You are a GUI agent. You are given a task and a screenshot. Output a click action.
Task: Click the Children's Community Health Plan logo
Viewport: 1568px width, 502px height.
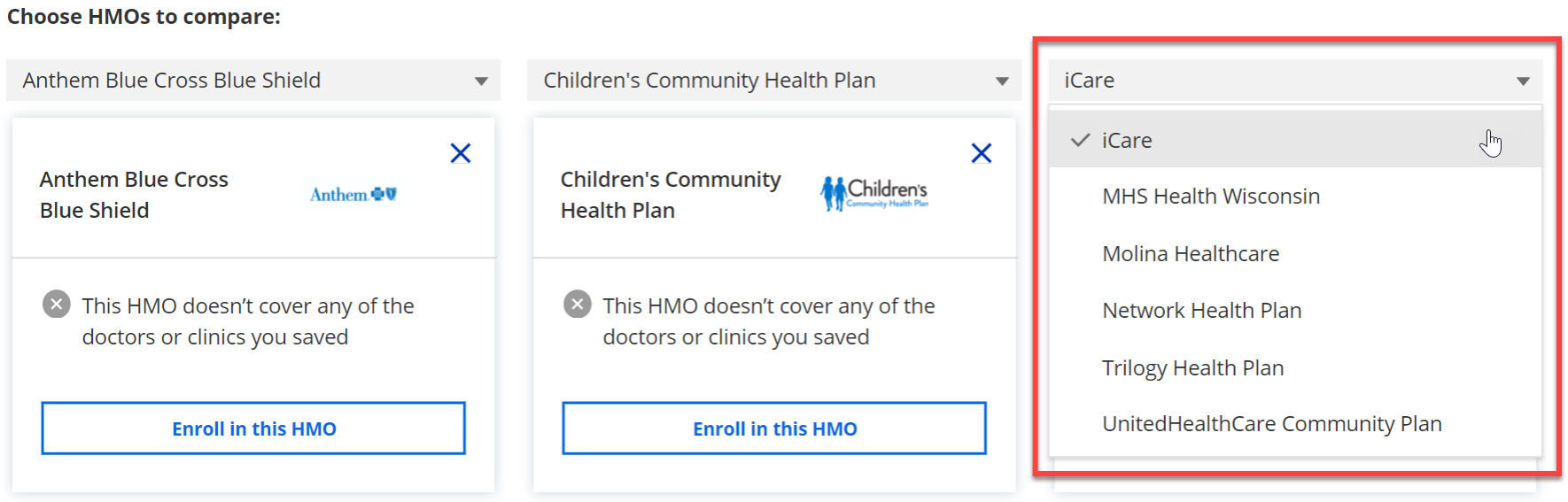point(873,193)
